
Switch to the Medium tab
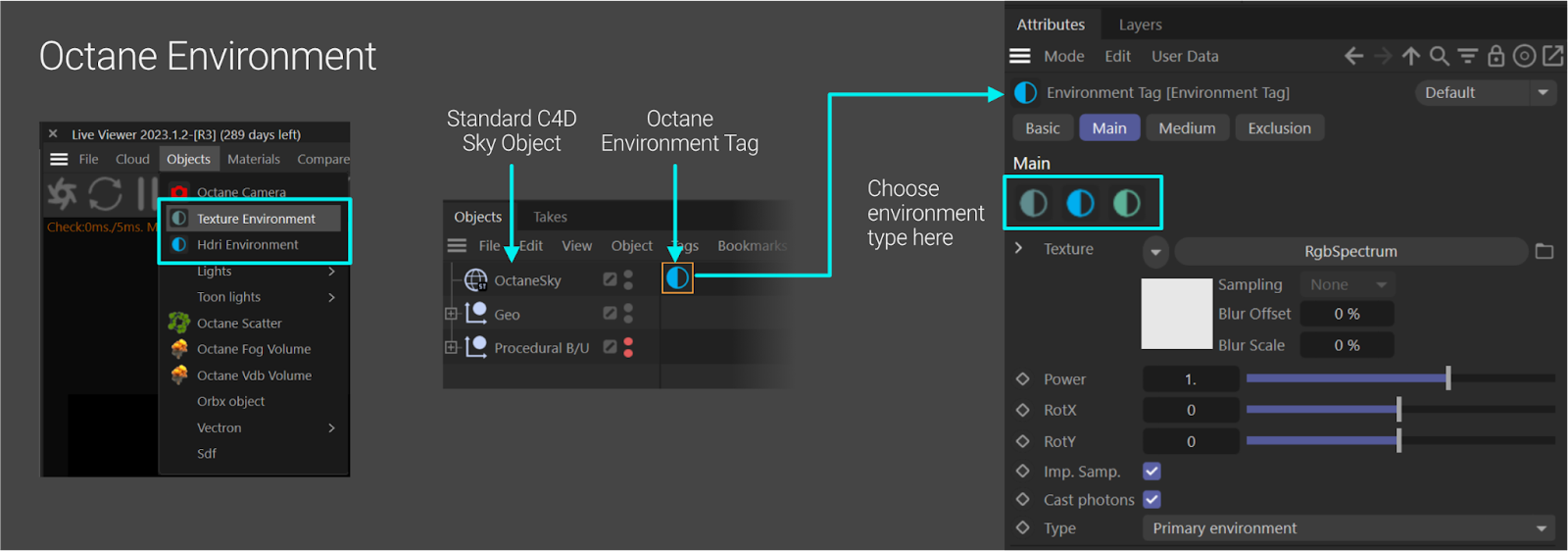(1187, 128)
